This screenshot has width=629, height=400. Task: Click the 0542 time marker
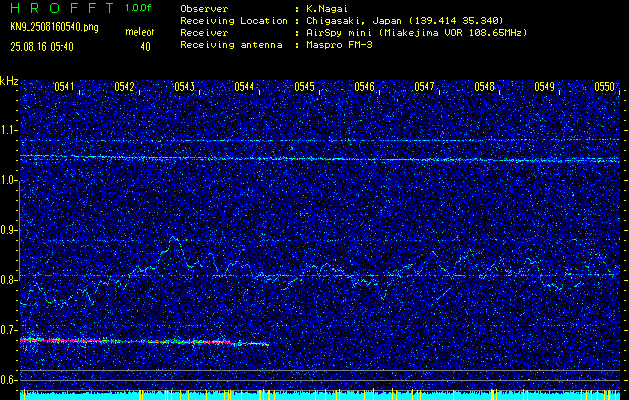point(124,87)
